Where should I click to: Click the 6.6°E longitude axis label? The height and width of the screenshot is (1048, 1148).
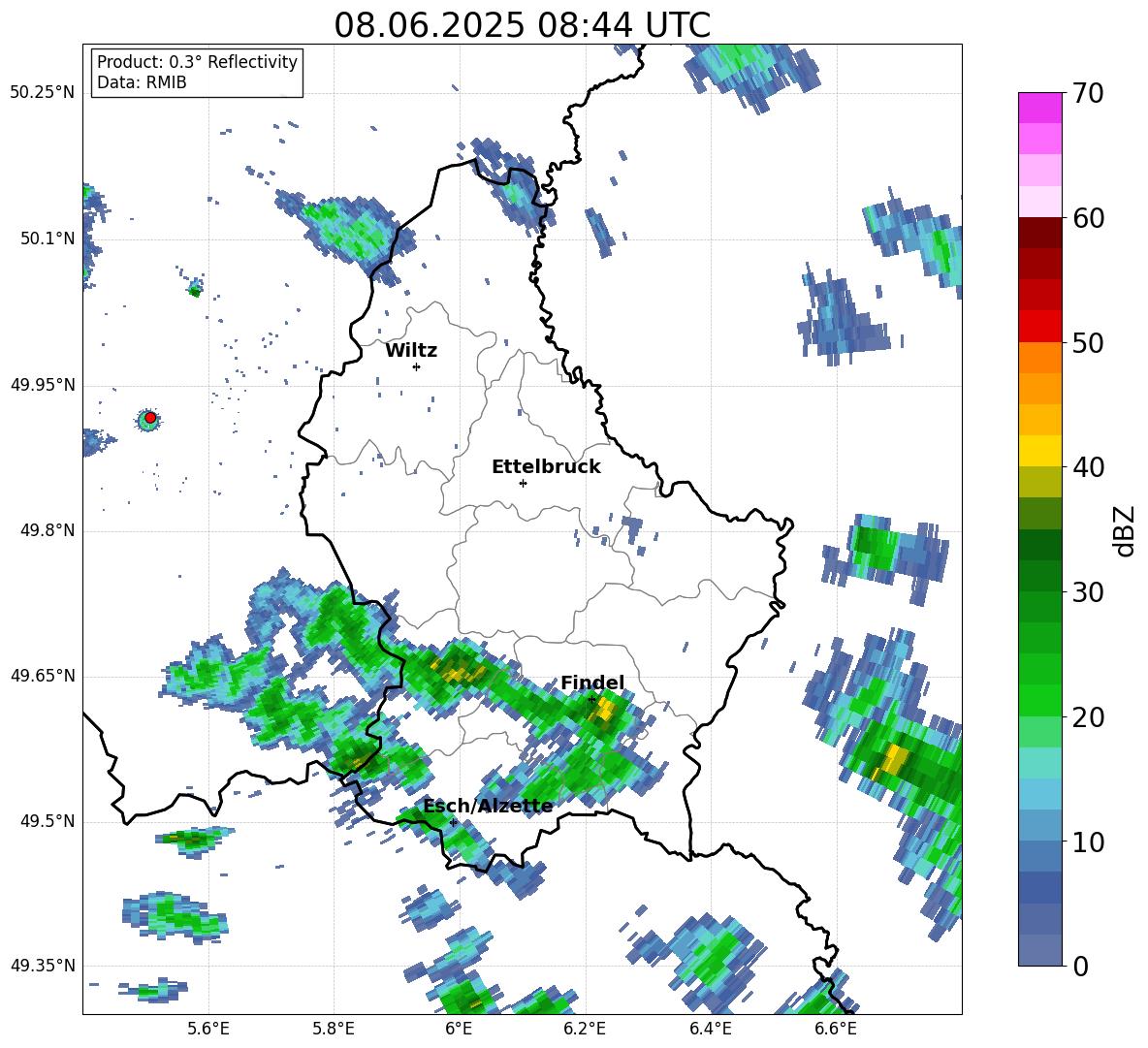coord(836,1029)
